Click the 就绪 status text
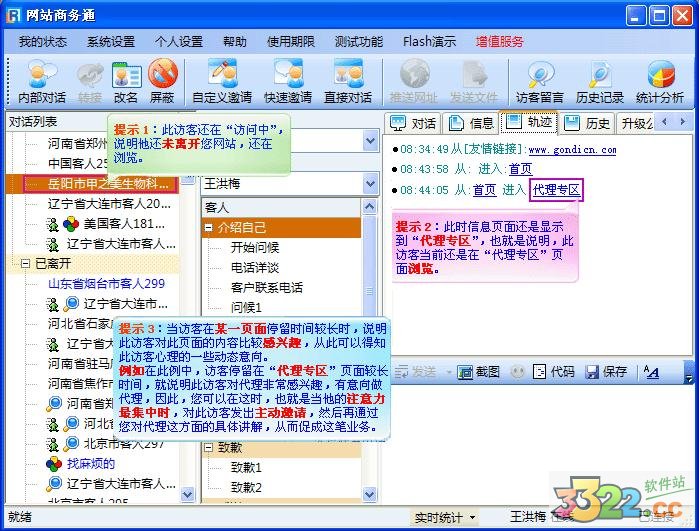Image resolution: width=699 pixels, height=531 pixels. pyautogui.click(x=20, y=517)
